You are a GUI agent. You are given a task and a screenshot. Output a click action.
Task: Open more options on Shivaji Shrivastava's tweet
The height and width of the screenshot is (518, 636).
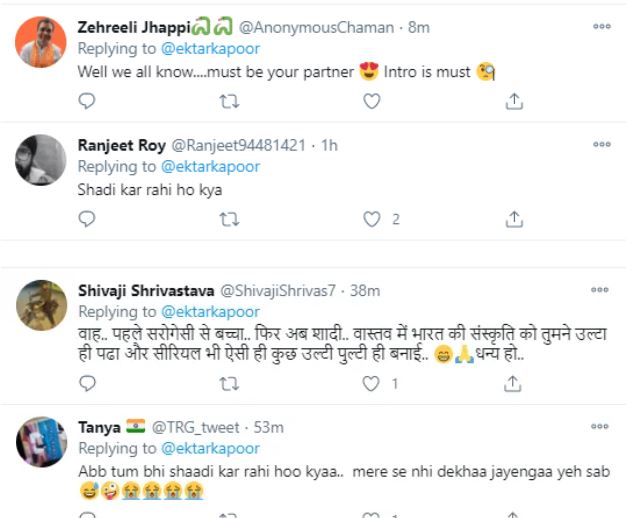click(601, 290)
